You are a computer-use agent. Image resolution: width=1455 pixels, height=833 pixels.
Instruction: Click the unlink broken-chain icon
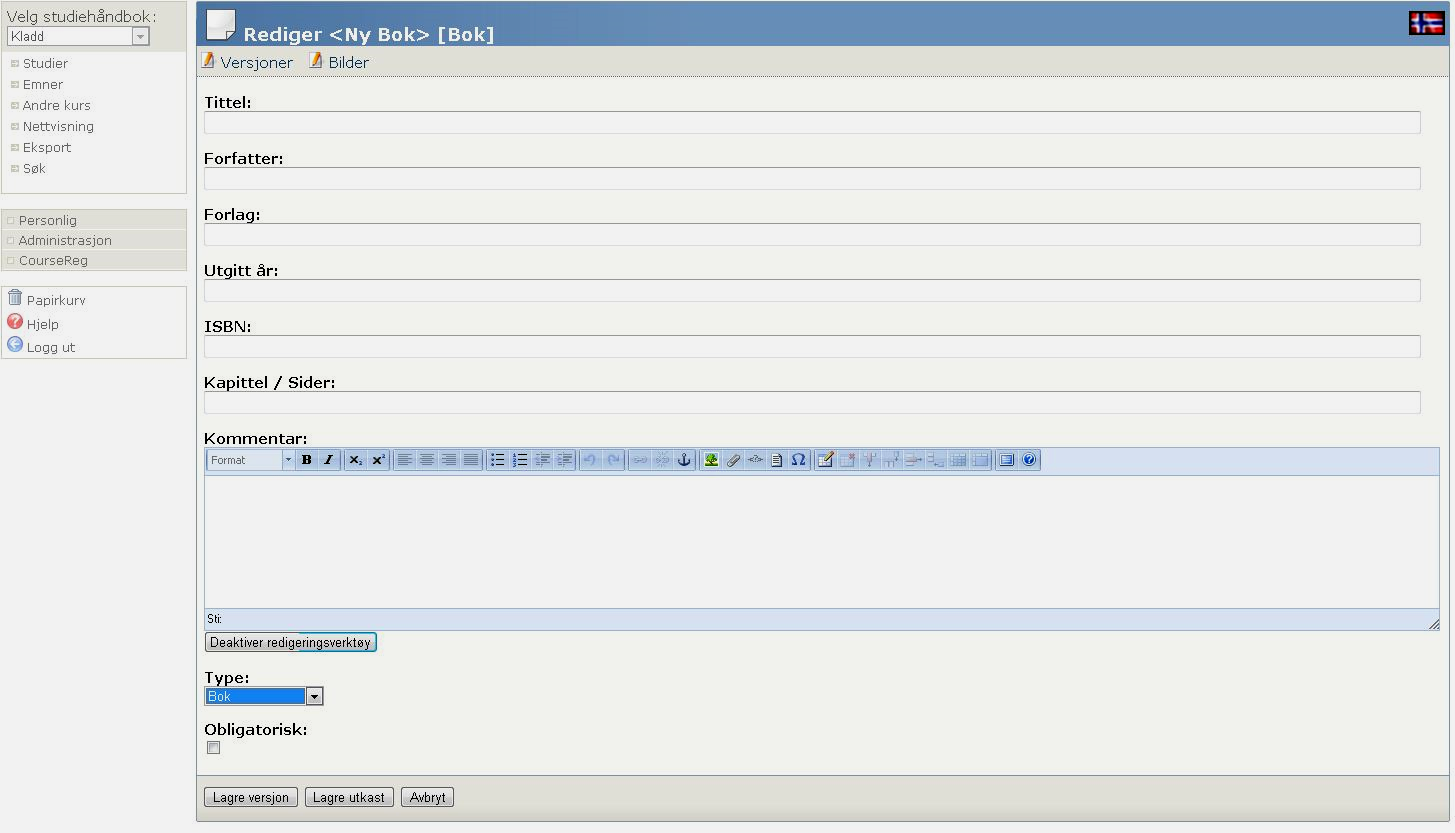[x=662, y=460]
